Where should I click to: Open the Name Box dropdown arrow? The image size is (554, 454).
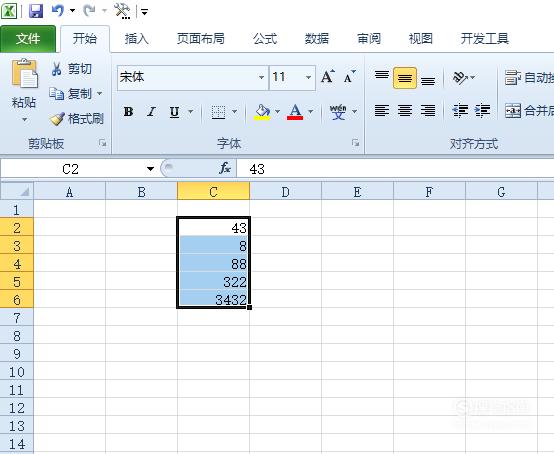tap(151, 169)
